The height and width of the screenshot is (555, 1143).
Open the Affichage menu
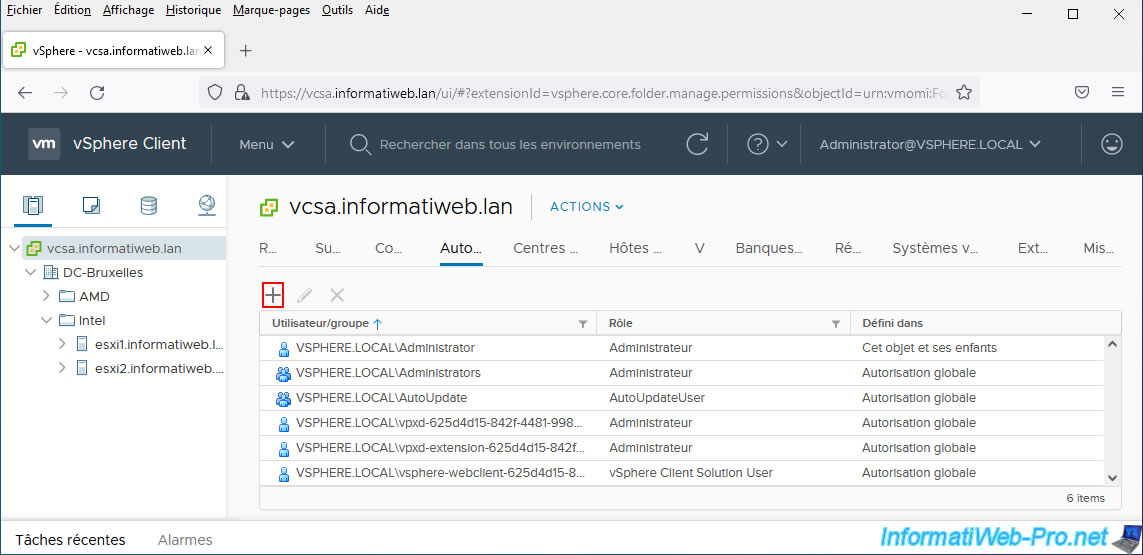coord(128,10)
